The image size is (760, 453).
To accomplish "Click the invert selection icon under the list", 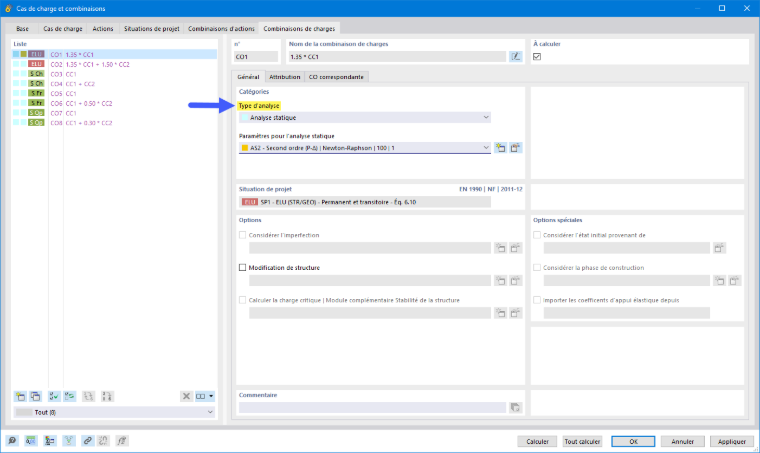I will [x=69, y=396].
